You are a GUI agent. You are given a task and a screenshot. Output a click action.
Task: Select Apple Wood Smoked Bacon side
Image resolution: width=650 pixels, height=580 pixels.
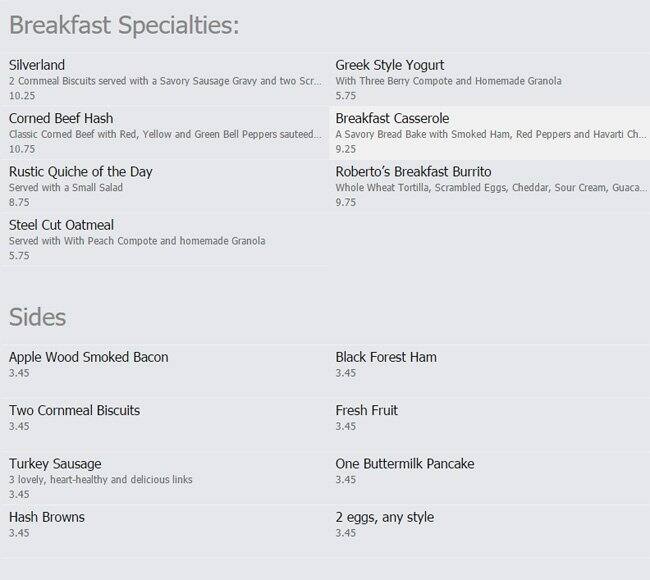(x=88, y=357)
